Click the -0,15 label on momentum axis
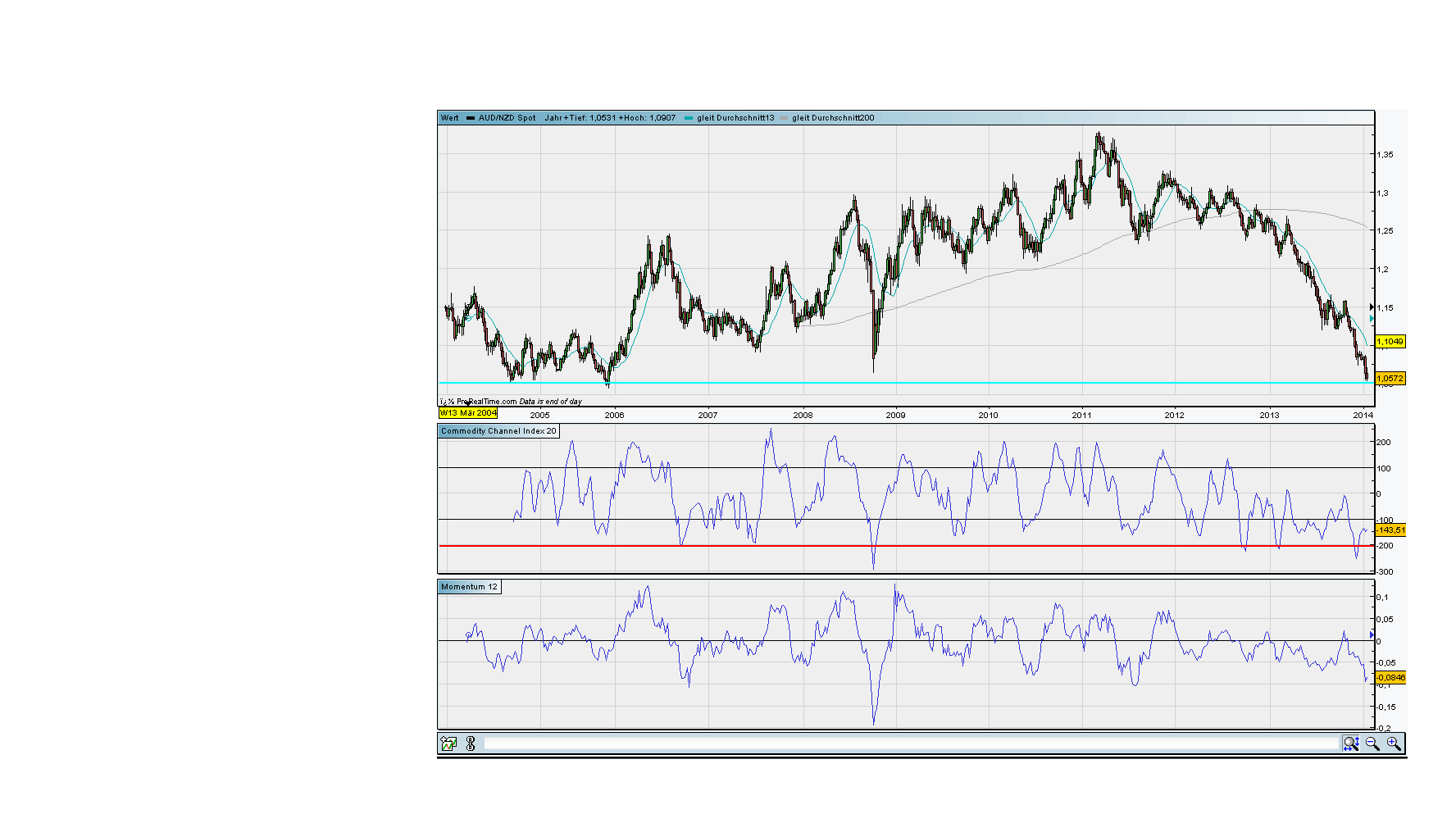This screenshot has height=823, width=1456. tap(1385, 707)
